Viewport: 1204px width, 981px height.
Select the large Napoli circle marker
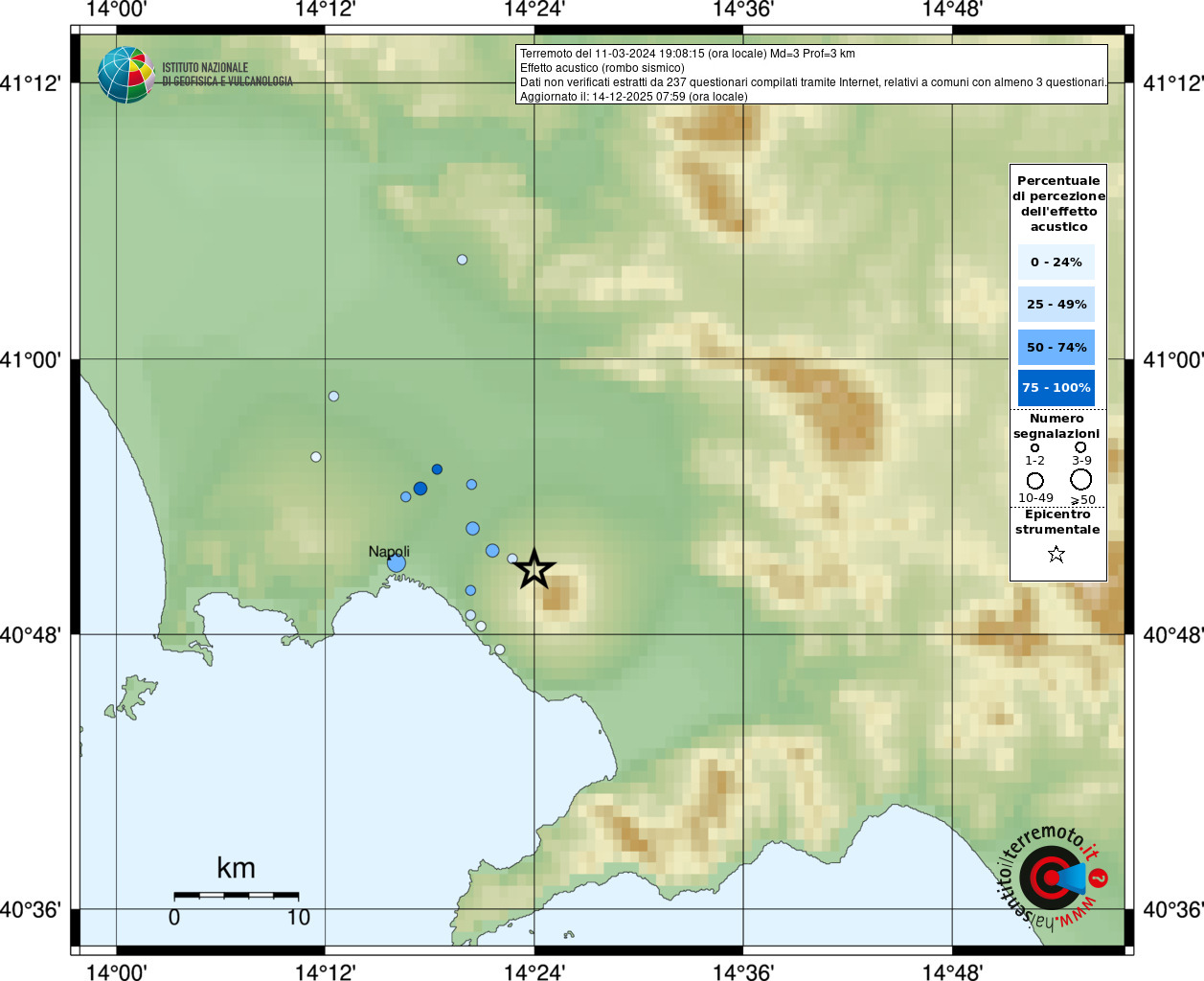point(397,563)
